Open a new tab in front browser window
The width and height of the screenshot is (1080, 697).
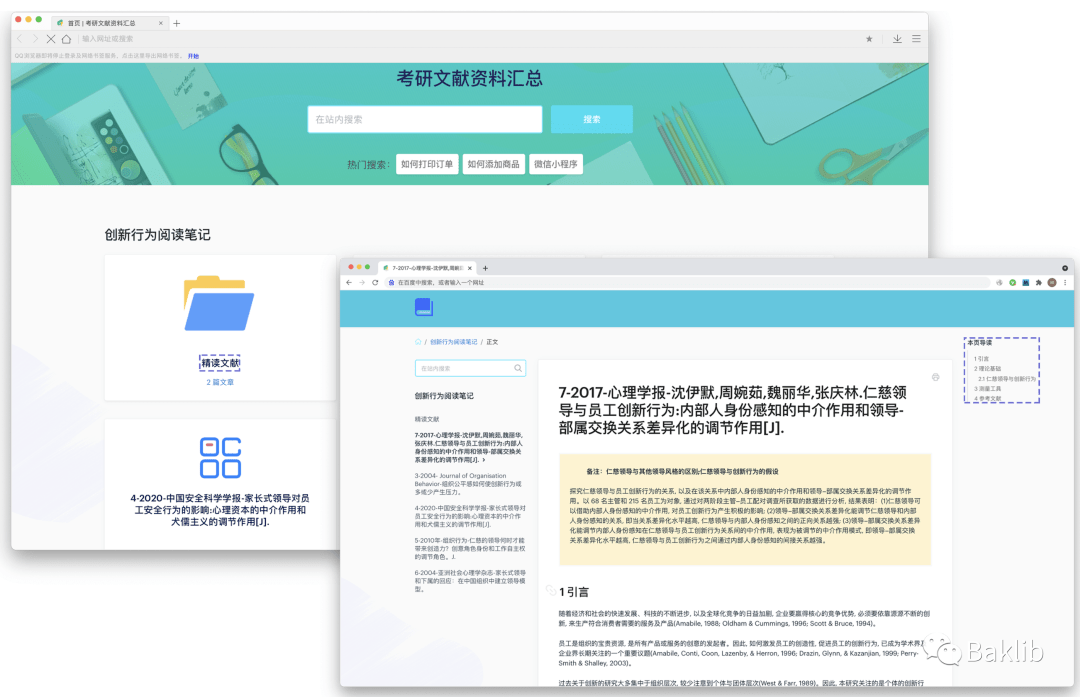[486, 268]
